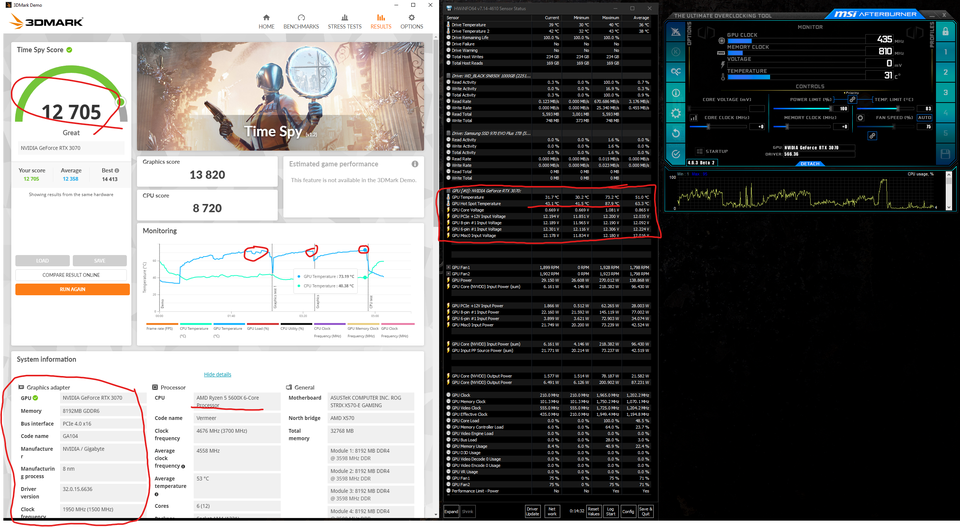Click the Shrink button in HWiNFO
960x527 pixels.
coord(468,511)
